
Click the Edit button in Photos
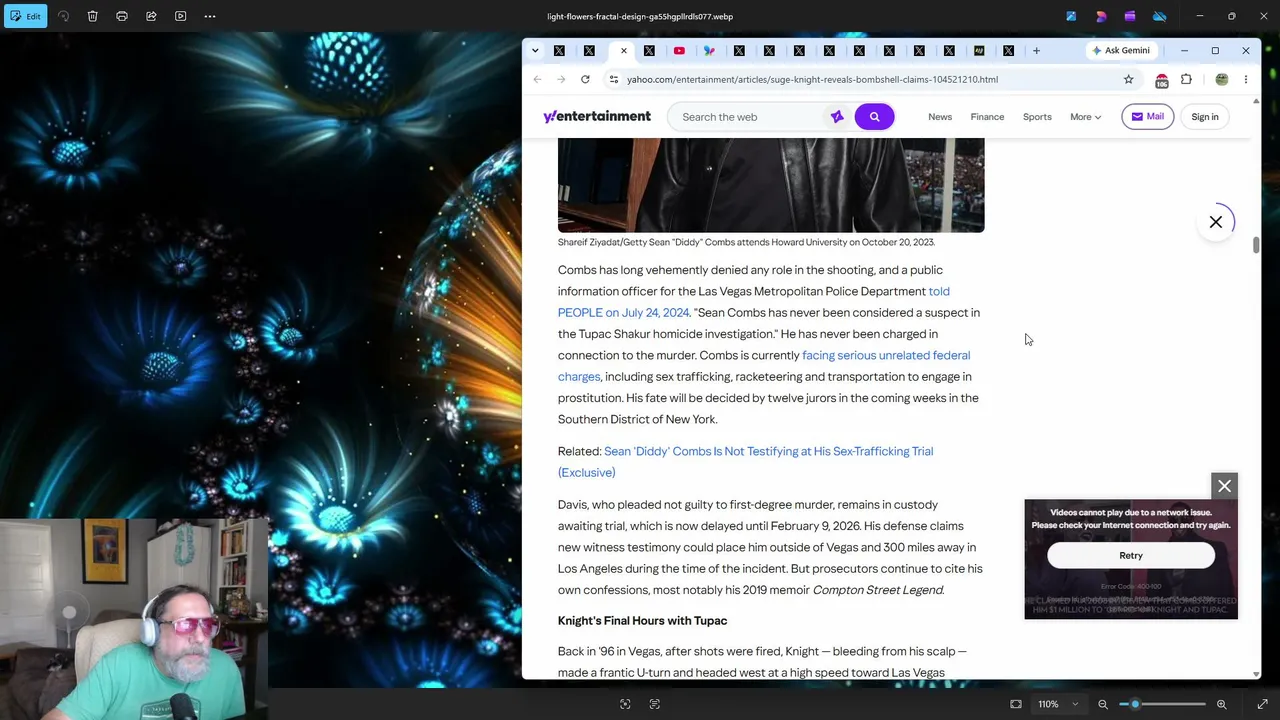pos(24,16)
